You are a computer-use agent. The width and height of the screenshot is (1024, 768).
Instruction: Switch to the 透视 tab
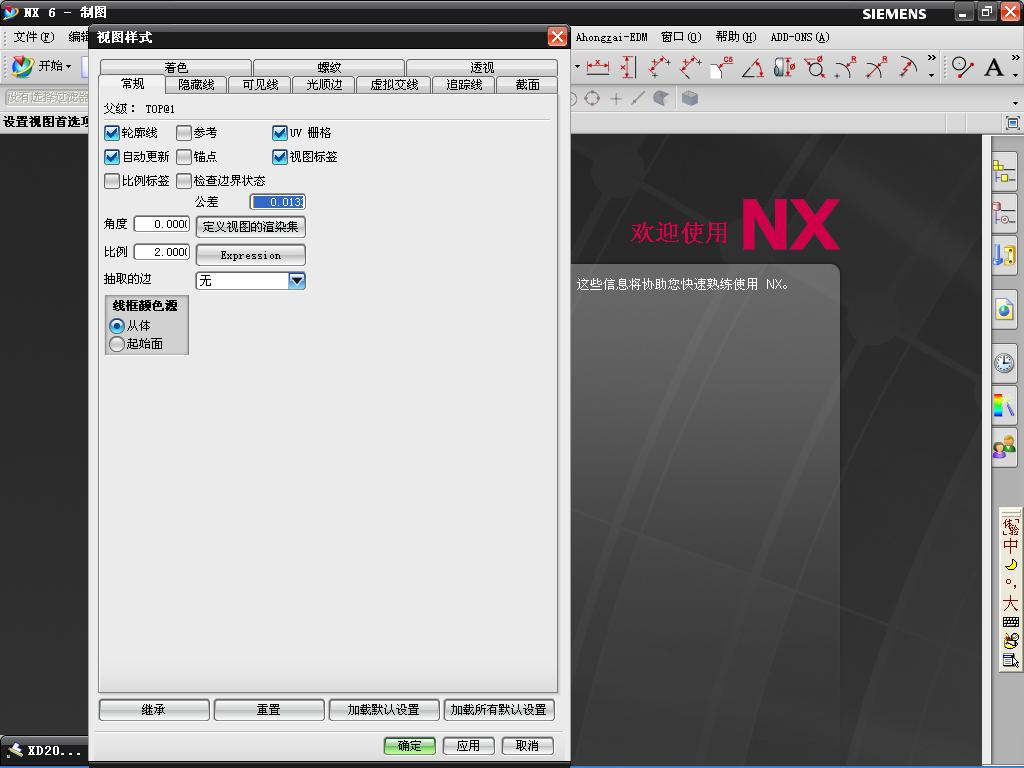pyautogui.click(x=482, y=67)
